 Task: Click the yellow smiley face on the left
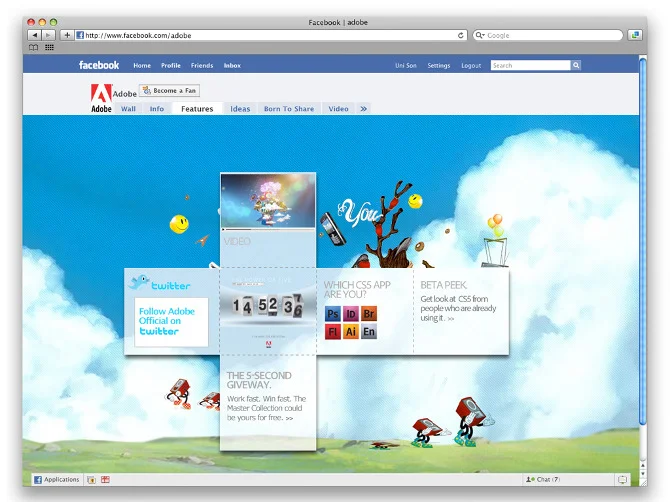pos(179,224)
